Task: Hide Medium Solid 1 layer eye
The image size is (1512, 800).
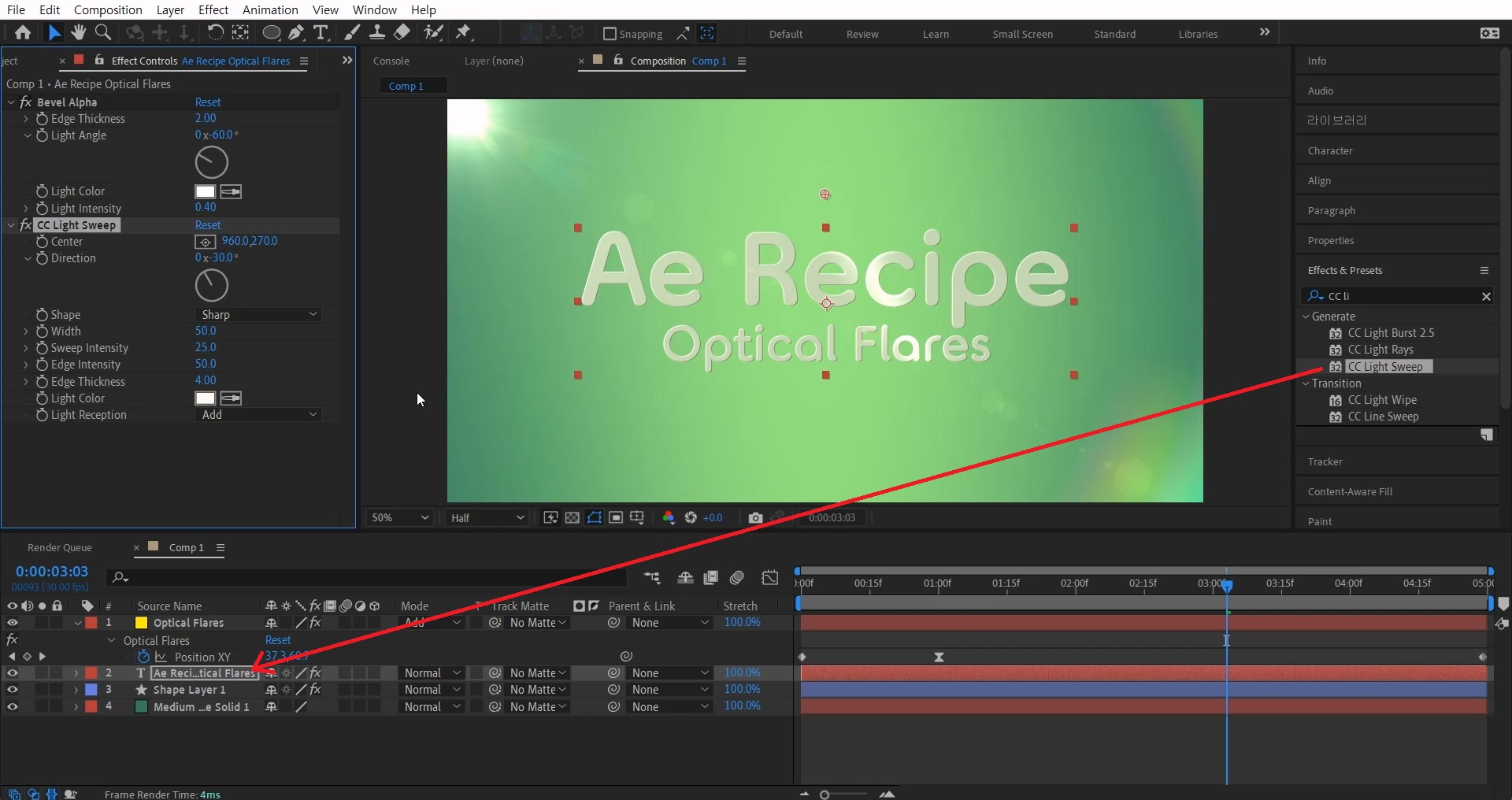Action: click(12, 707)
